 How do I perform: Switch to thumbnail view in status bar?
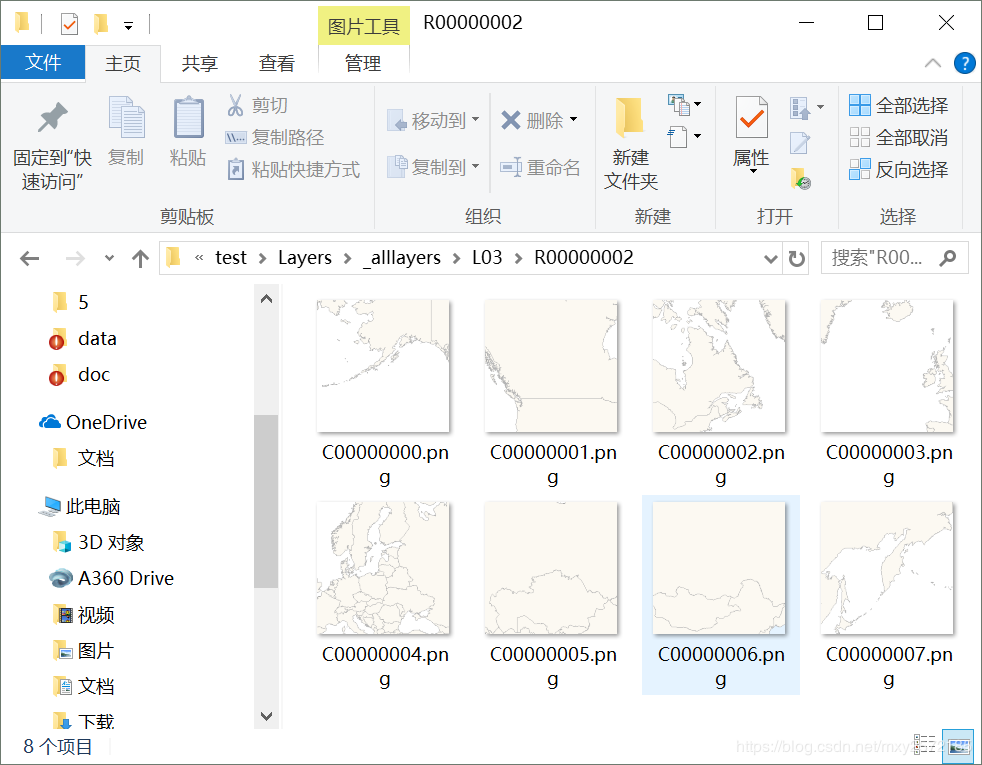click(957, 744)
